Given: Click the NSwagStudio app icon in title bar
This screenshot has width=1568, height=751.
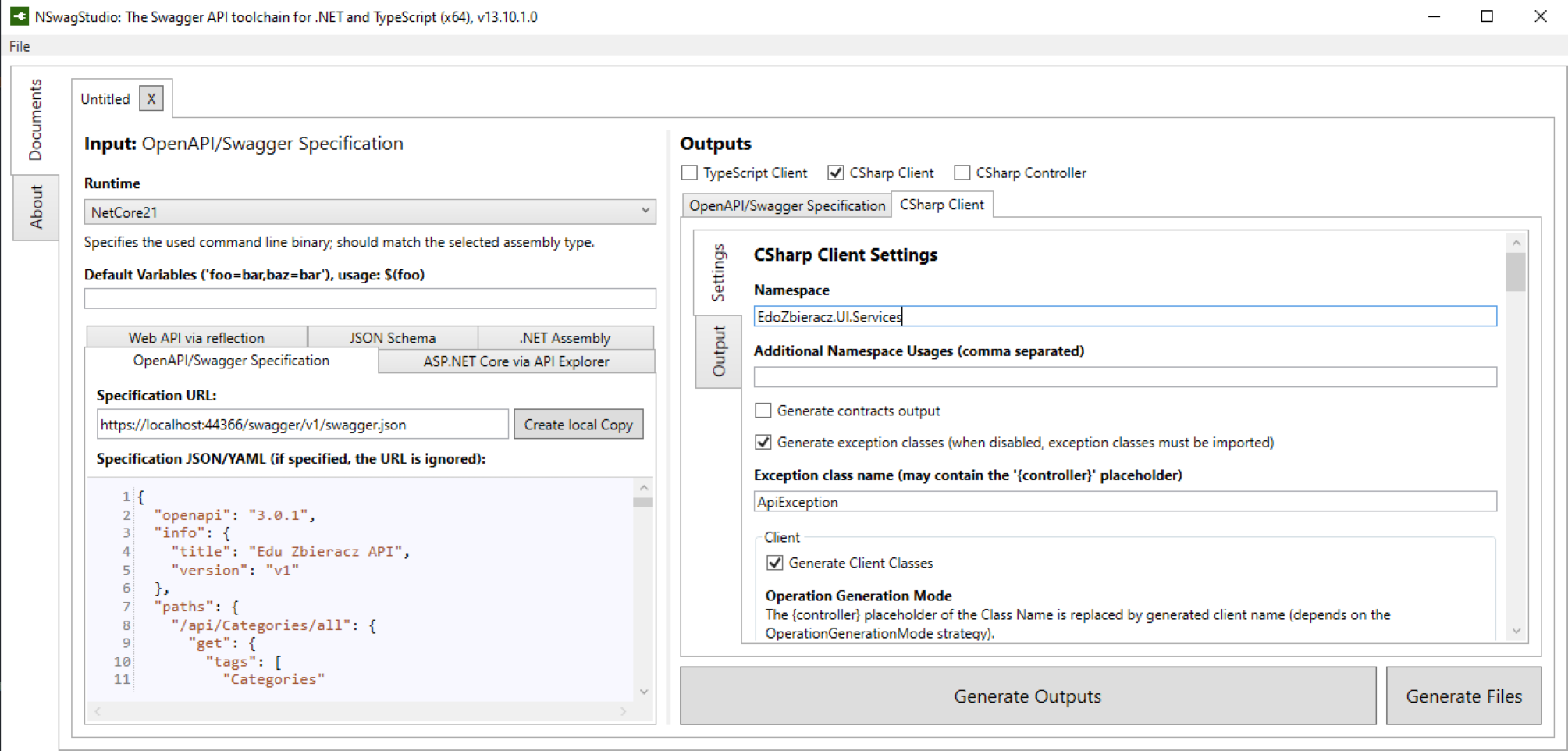Looking at the screenshot, I should point(20,16).
